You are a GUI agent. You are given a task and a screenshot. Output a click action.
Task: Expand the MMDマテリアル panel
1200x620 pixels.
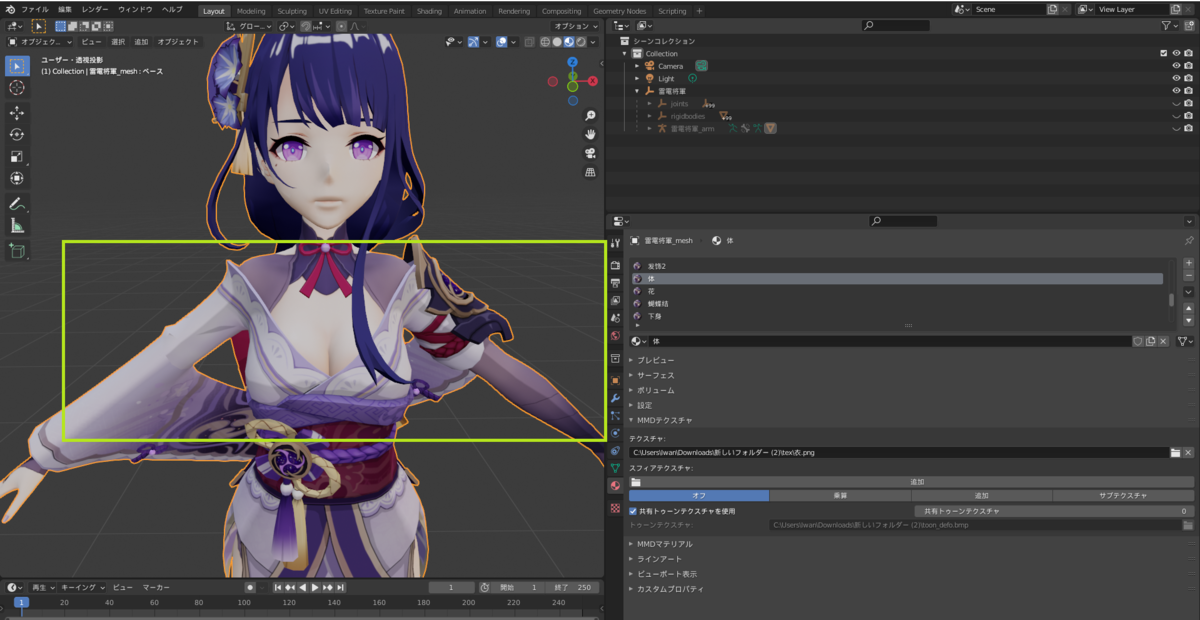660,544
